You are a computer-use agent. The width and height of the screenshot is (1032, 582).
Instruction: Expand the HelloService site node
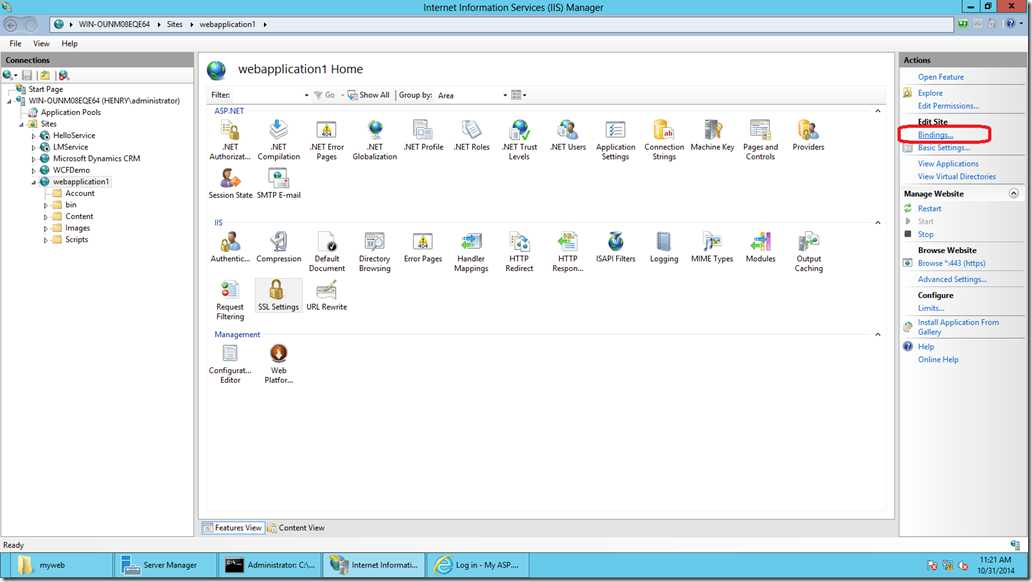pyautogui.click(x=34, y=136)
